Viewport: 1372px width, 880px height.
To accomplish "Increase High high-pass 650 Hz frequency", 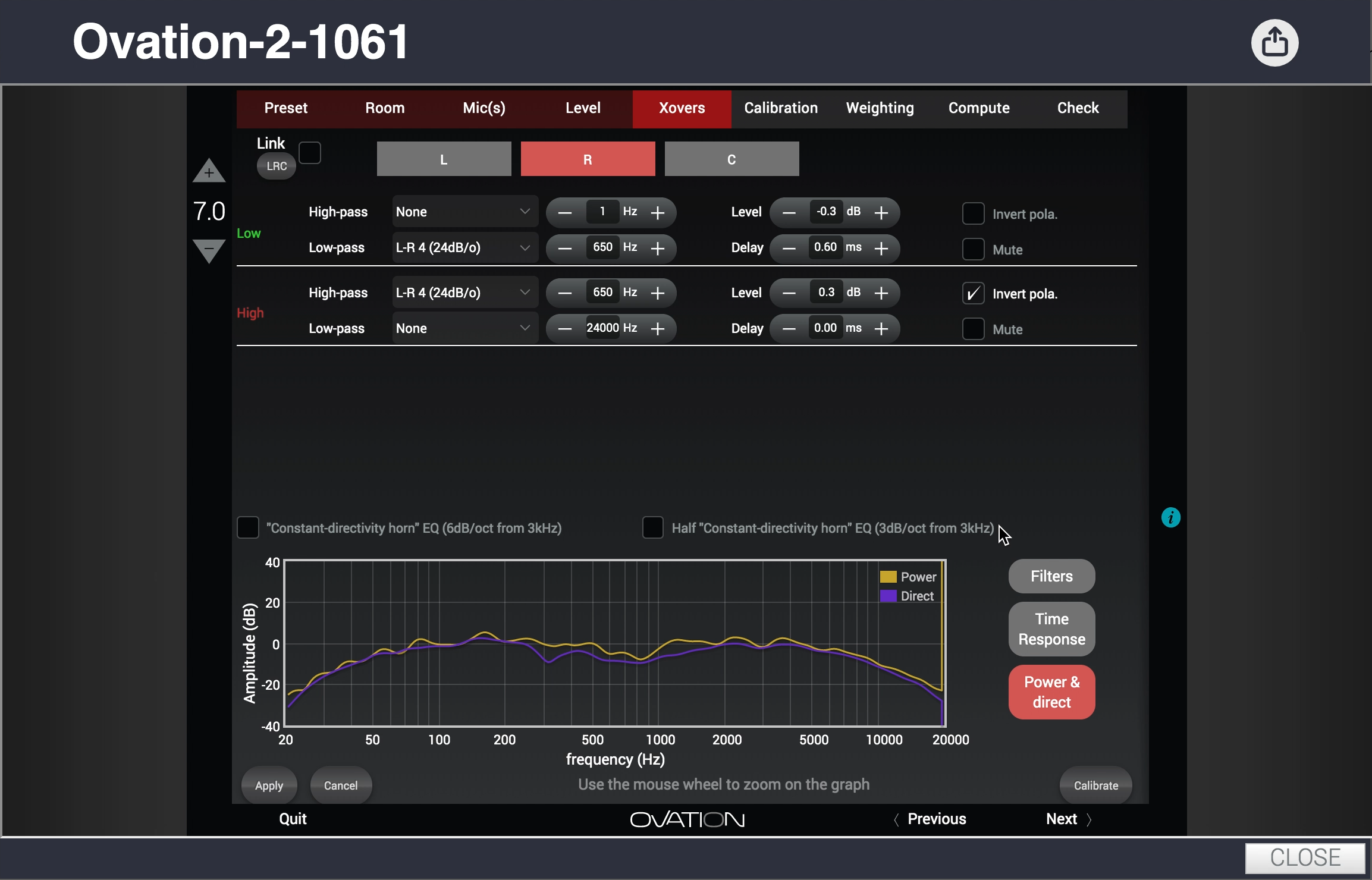I will (x=658, y=293).
